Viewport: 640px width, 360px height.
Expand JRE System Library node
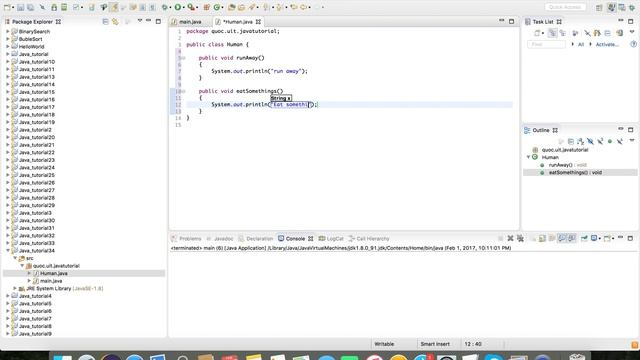pos(15,289)
